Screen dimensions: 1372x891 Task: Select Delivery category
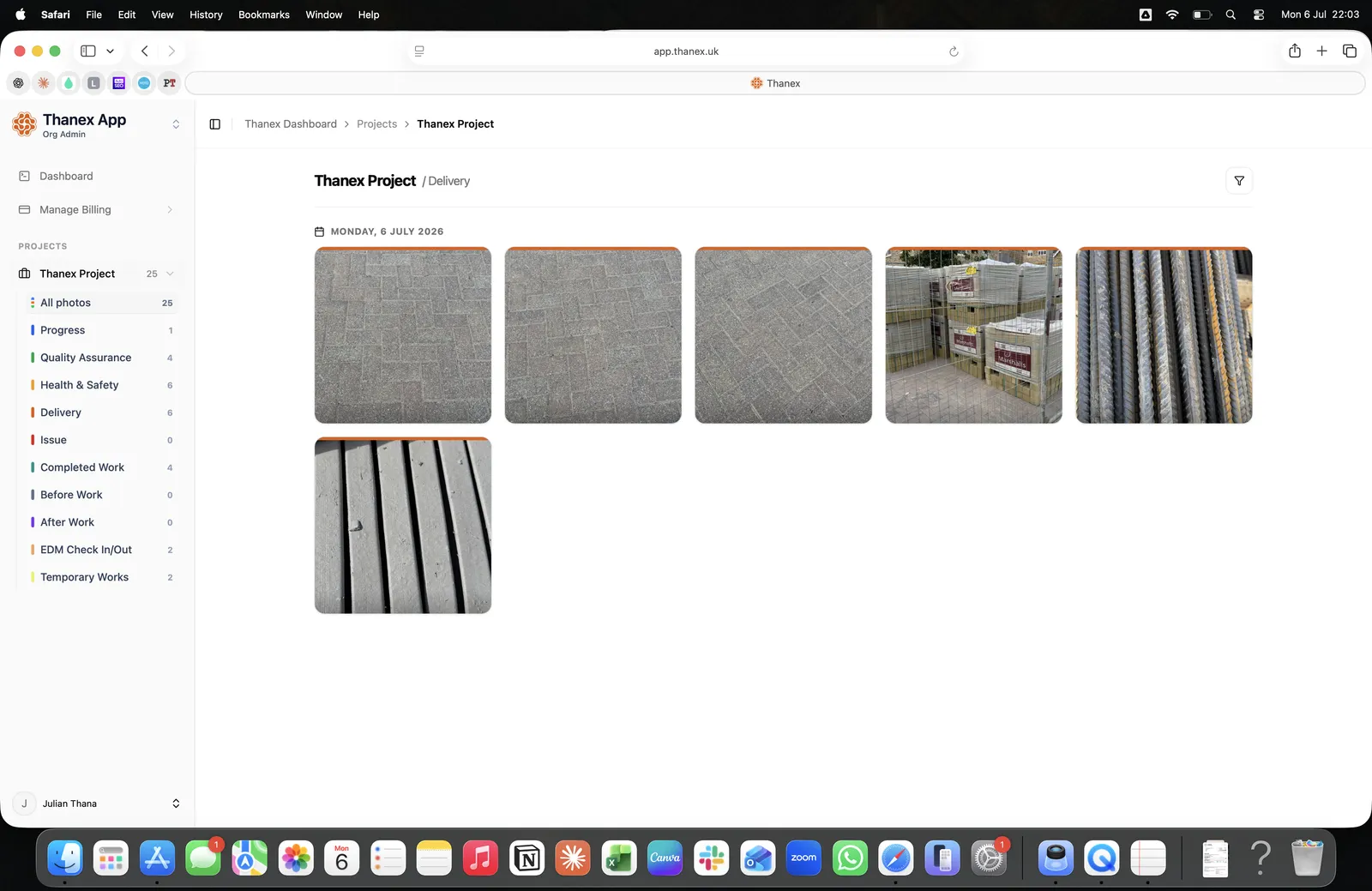[102, 412]
